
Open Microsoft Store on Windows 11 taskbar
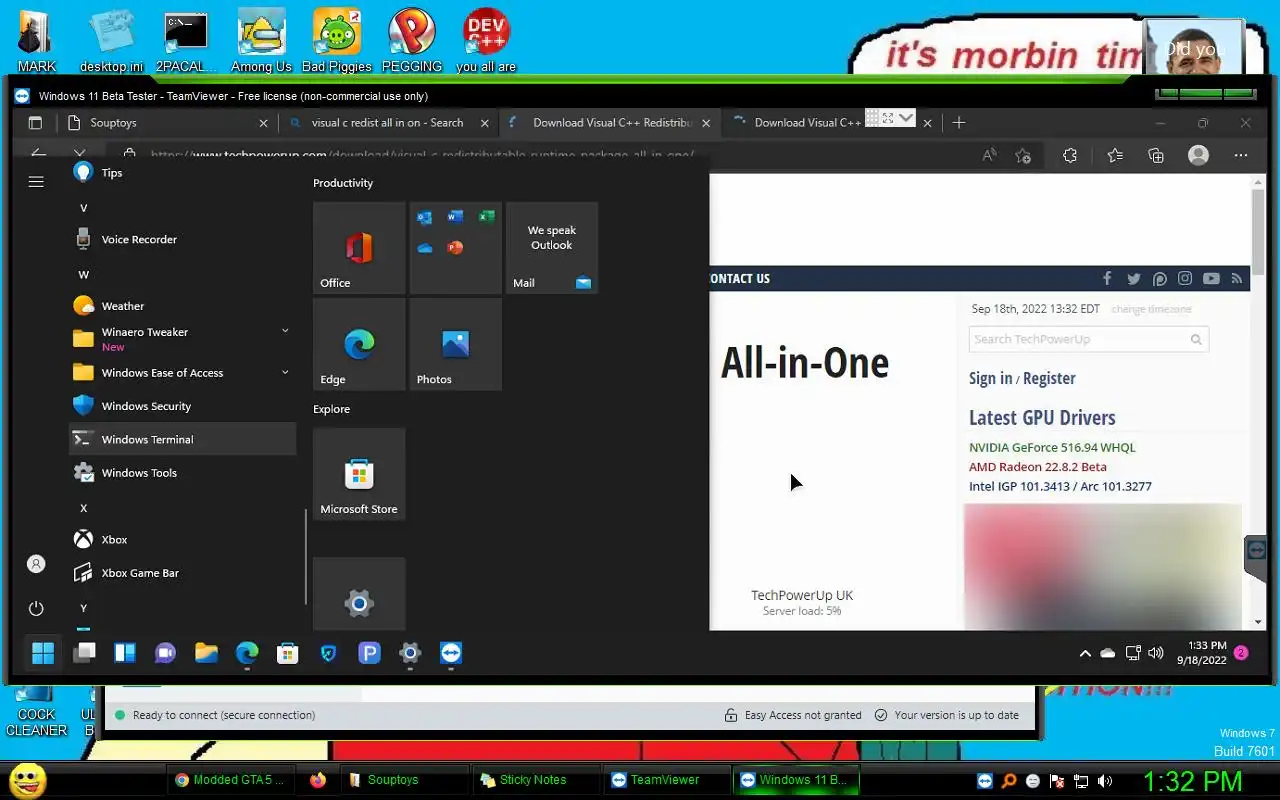click(x=288, y=653)
